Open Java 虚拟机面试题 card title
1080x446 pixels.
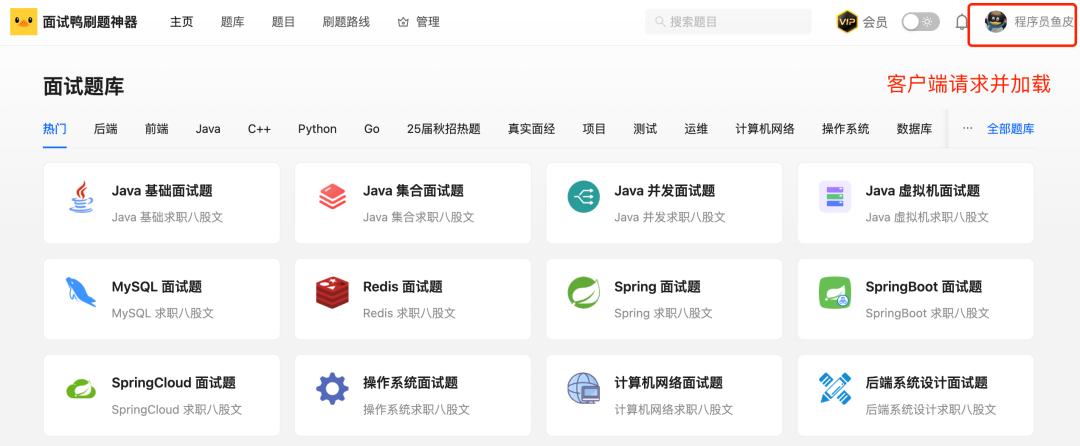coord(923,191)
